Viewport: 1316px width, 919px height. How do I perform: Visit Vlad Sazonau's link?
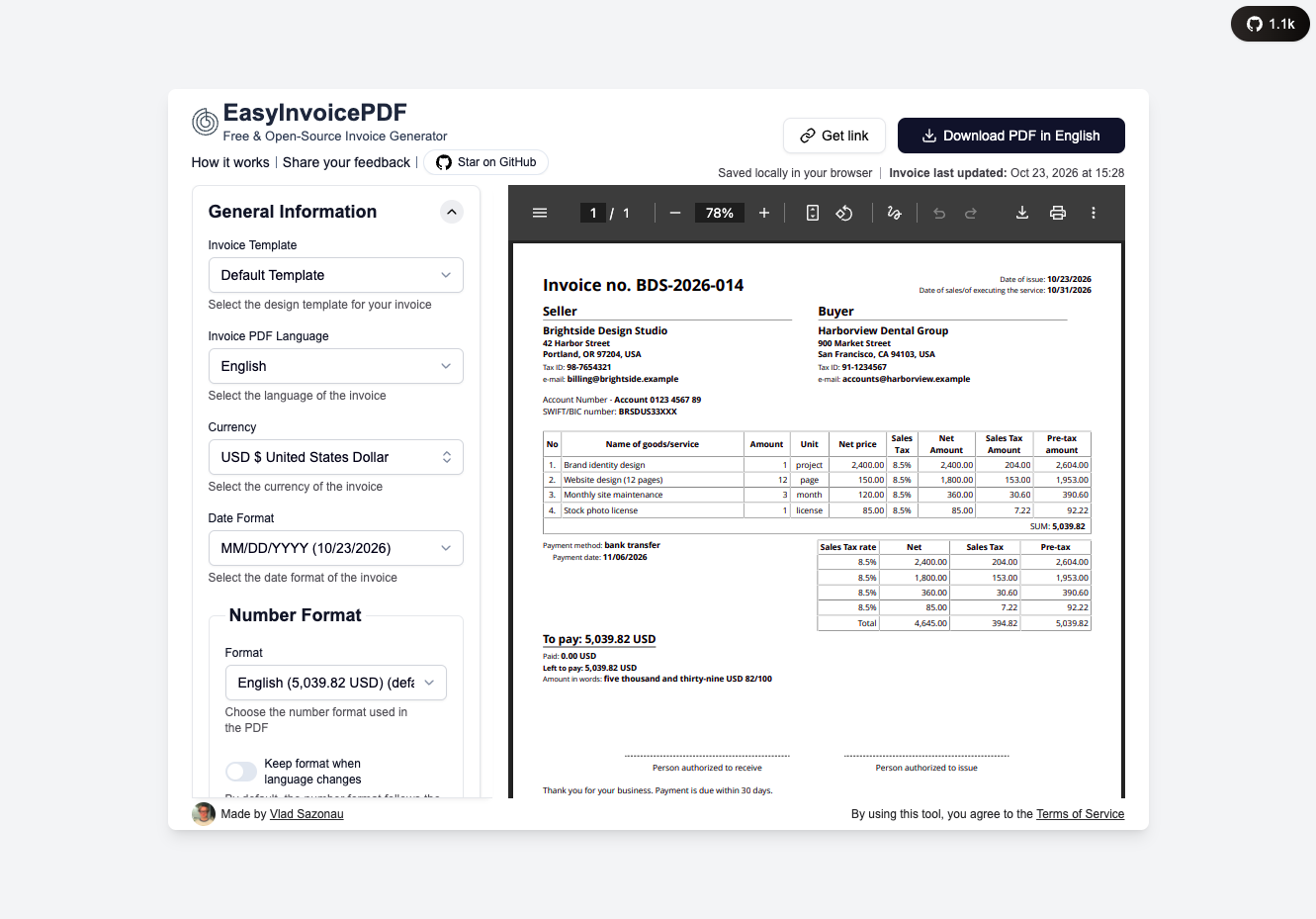pos(307,814)
